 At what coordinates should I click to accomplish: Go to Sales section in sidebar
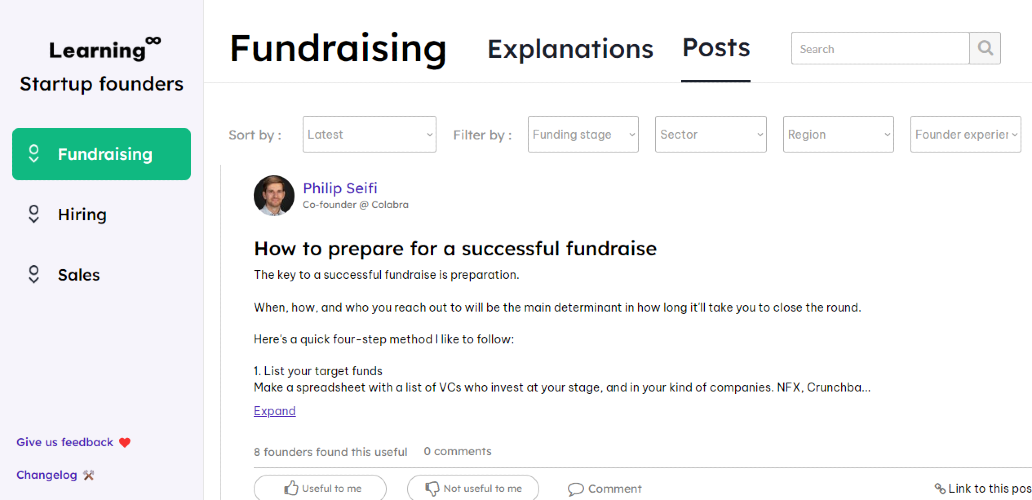79,275
